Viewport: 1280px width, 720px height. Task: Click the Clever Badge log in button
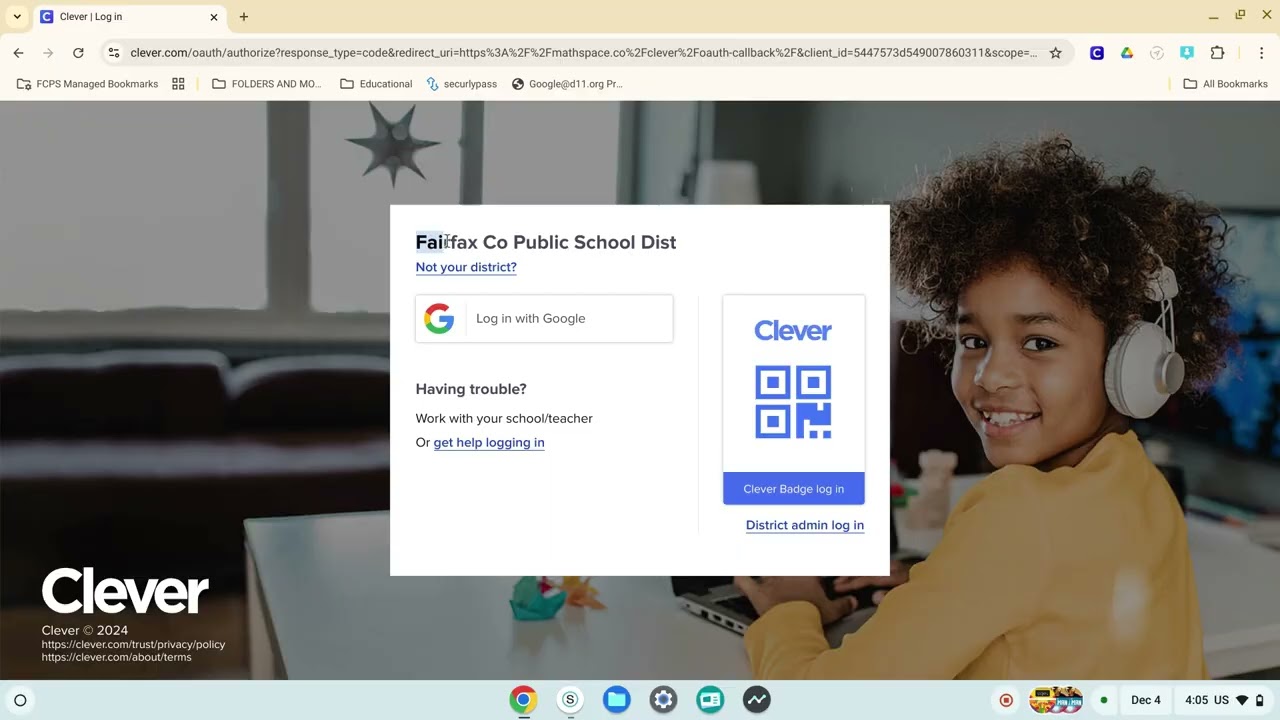(794, 489)
